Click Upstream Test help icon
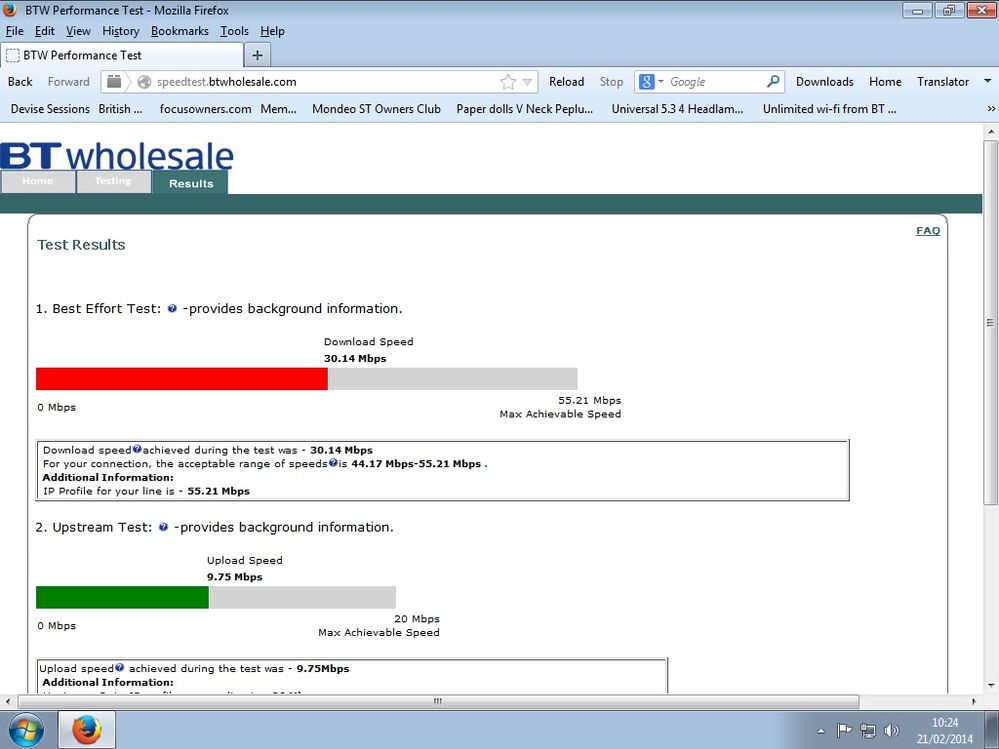This screenshot has width=999, height=749. click(163, 527)
